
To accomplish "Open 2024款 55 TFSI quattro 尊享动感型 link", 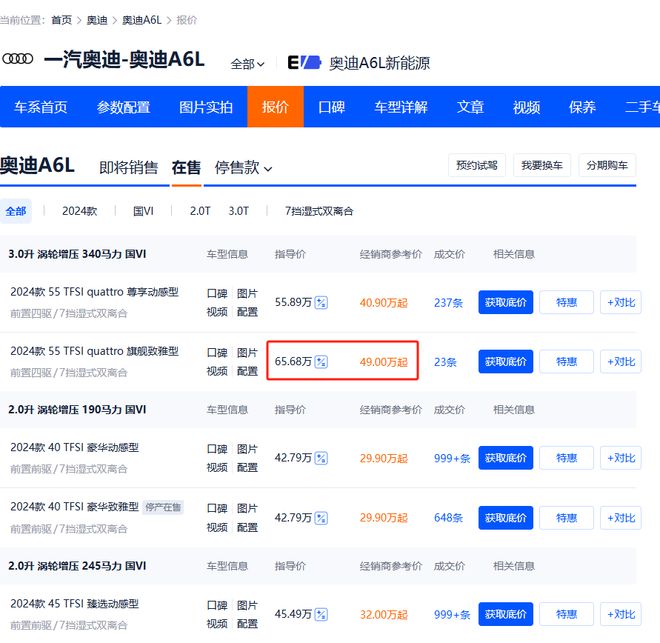I will [x=94, y=292].
